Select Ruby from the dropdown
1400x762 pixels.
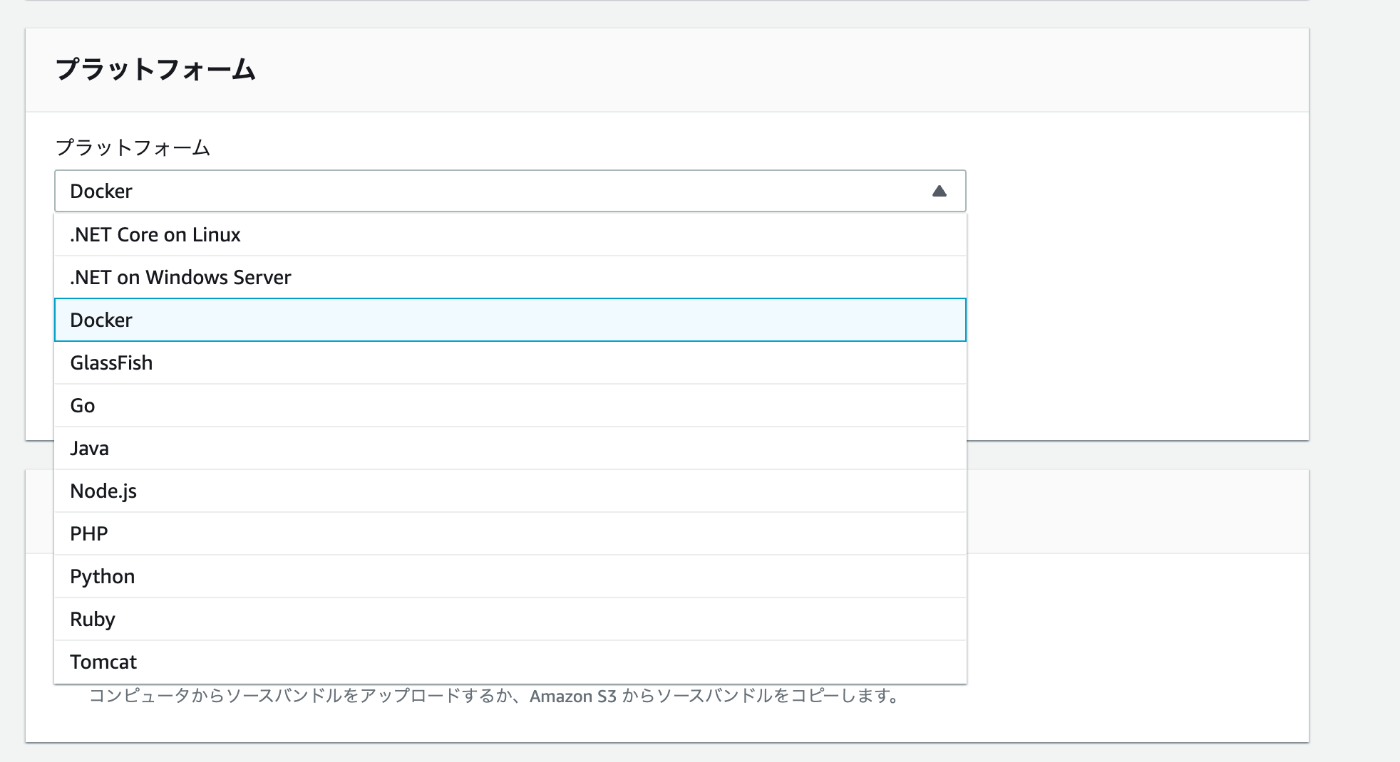pyautogui.click(x=510, y=619)
